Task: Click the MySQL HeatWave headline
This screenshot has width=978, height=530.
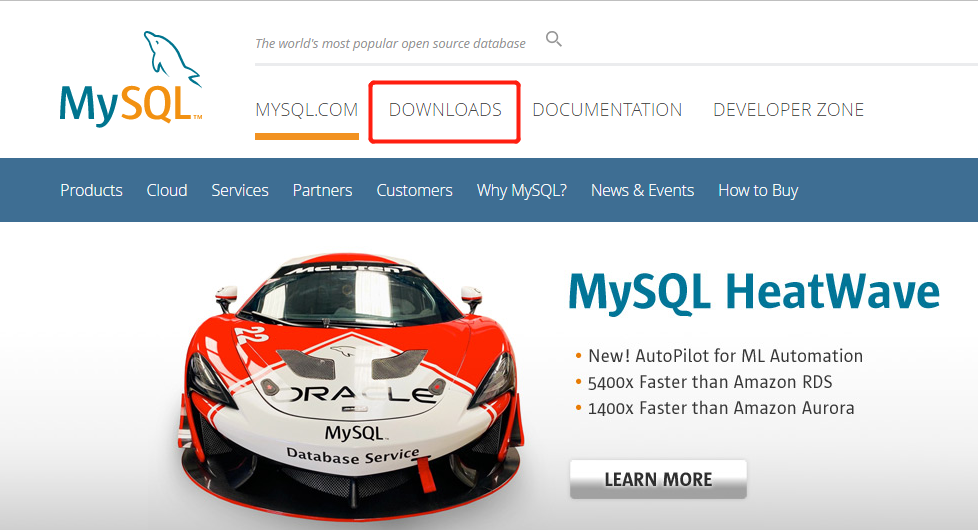Action: (754, 292)
